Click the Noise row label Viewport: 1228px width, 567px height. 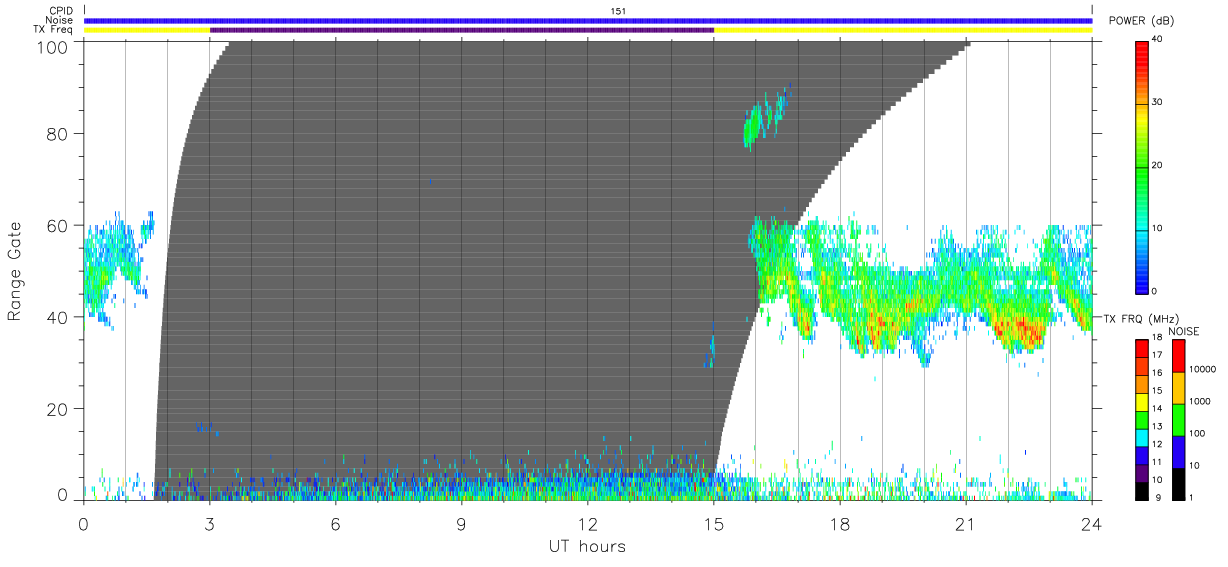(x=60, y=20)
